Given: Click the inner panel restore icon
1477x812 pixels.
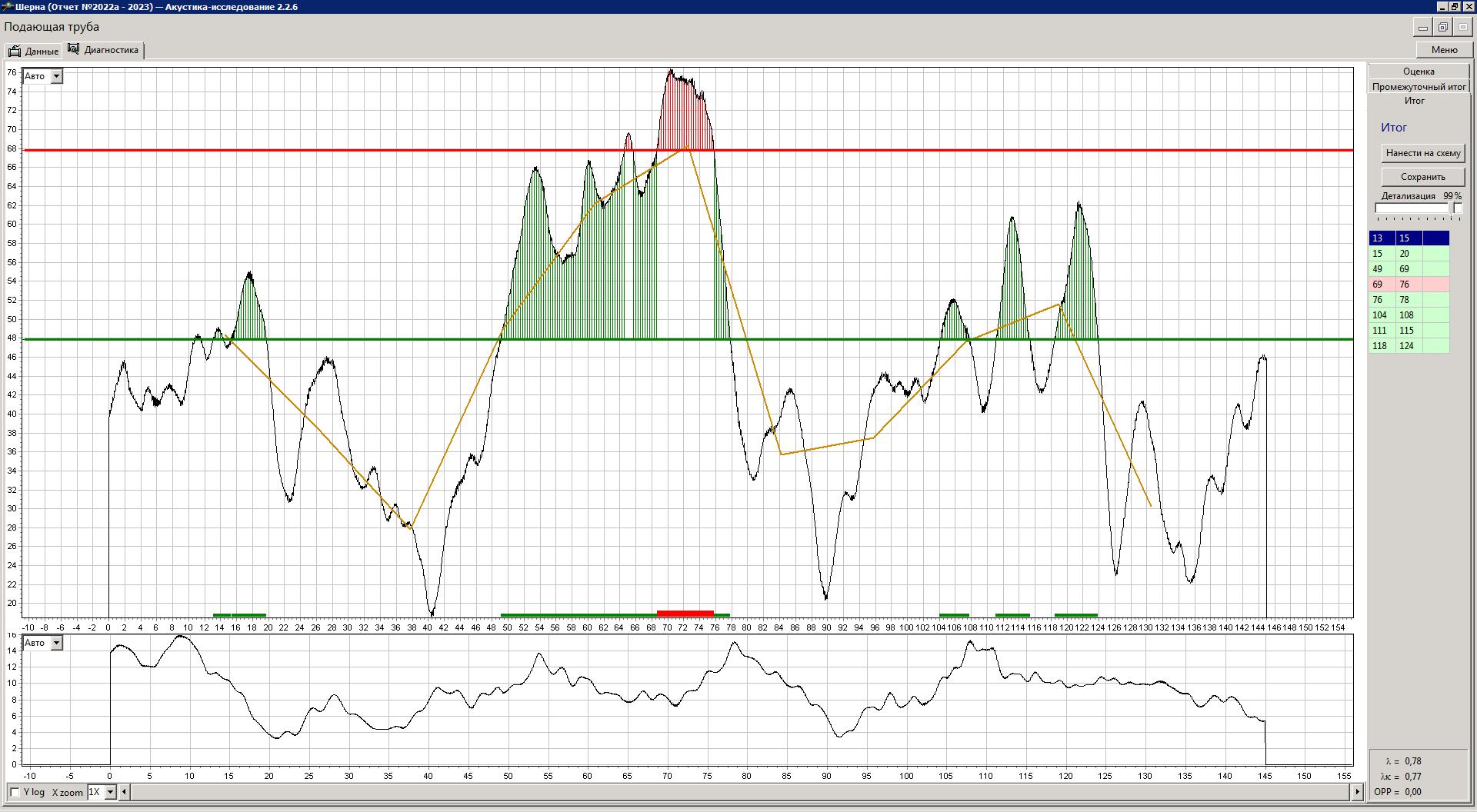Looking at the screenshot, I should click(1443, 28).
